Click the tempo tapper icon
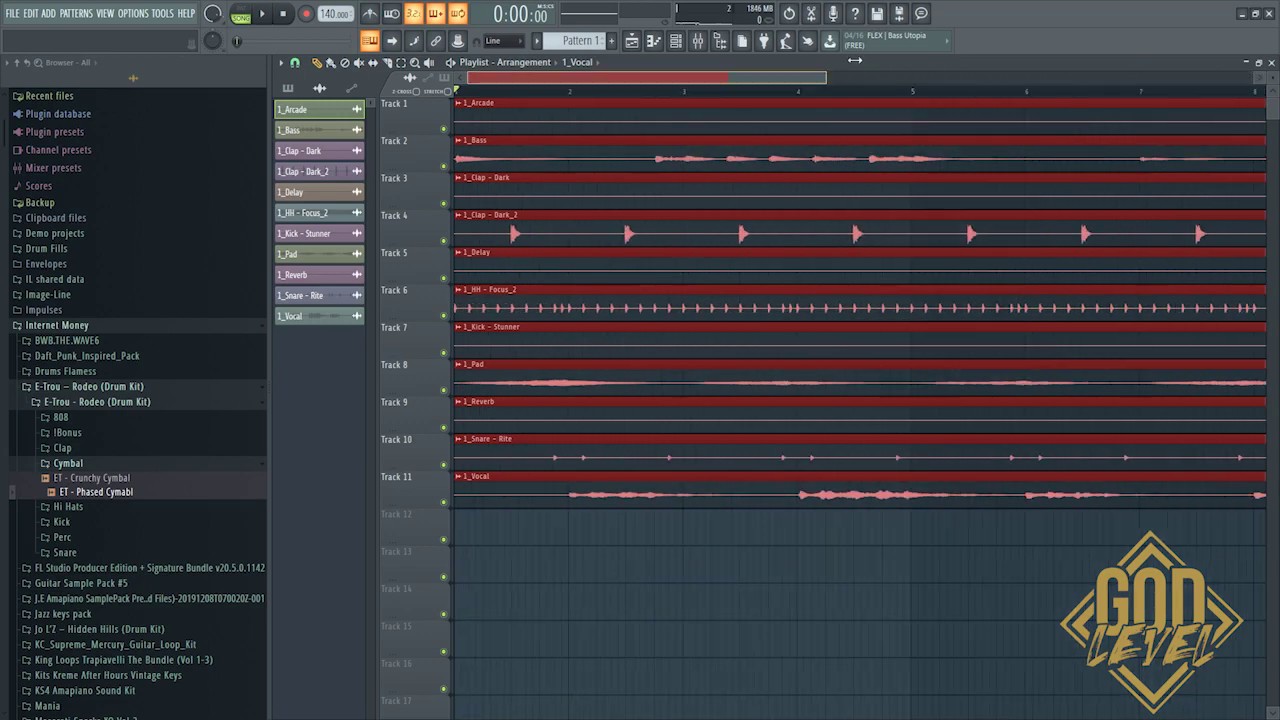 point(786,41)
